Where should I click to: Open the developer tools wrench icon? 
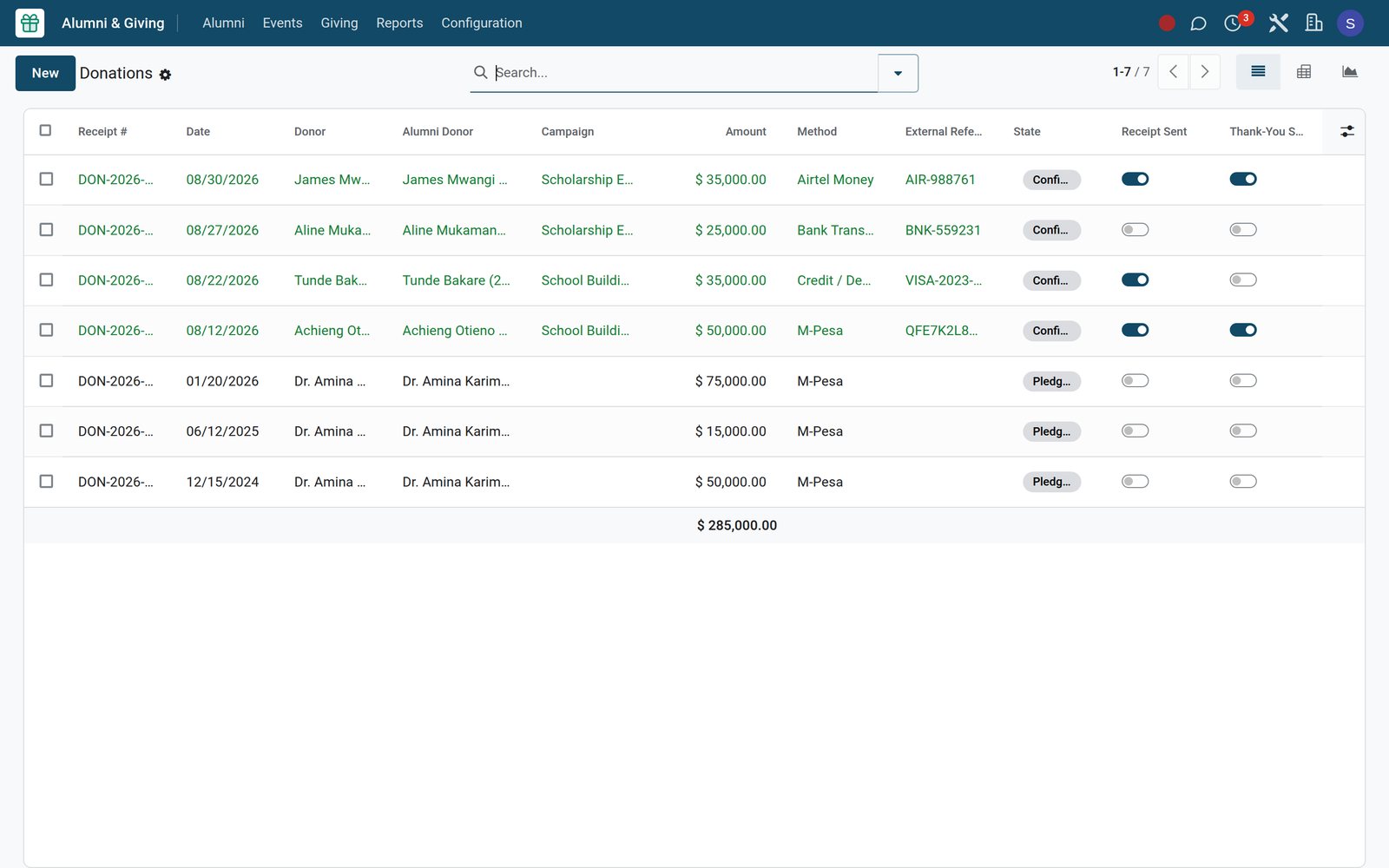pyautogui.click(x=1278, y=23)
